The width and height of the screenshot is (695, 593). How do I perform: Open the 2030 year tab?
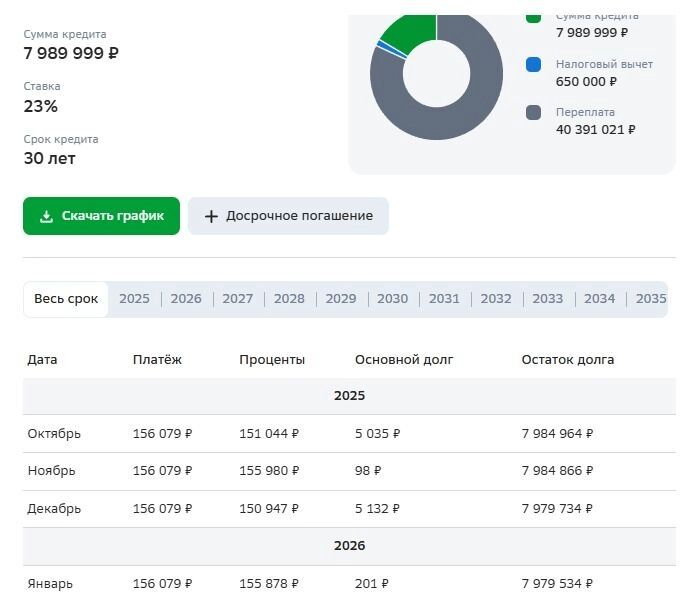point(393,299)
